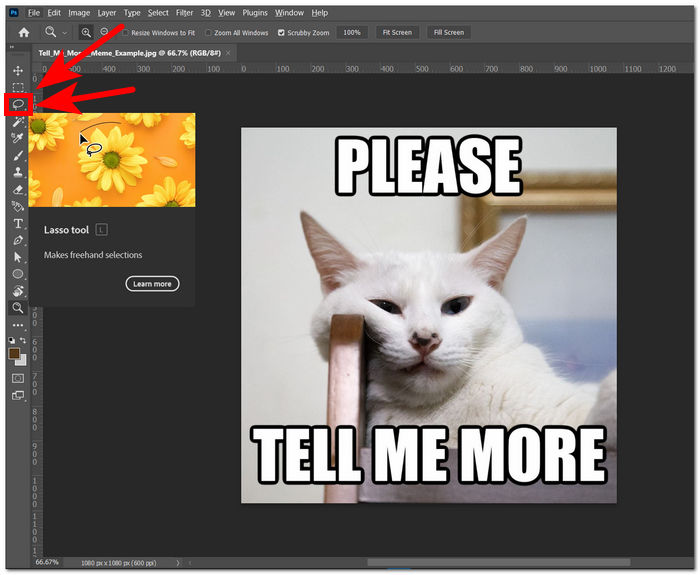Select the Rectangular Marquee tool
700x575 pixels.
coord(18,88)
